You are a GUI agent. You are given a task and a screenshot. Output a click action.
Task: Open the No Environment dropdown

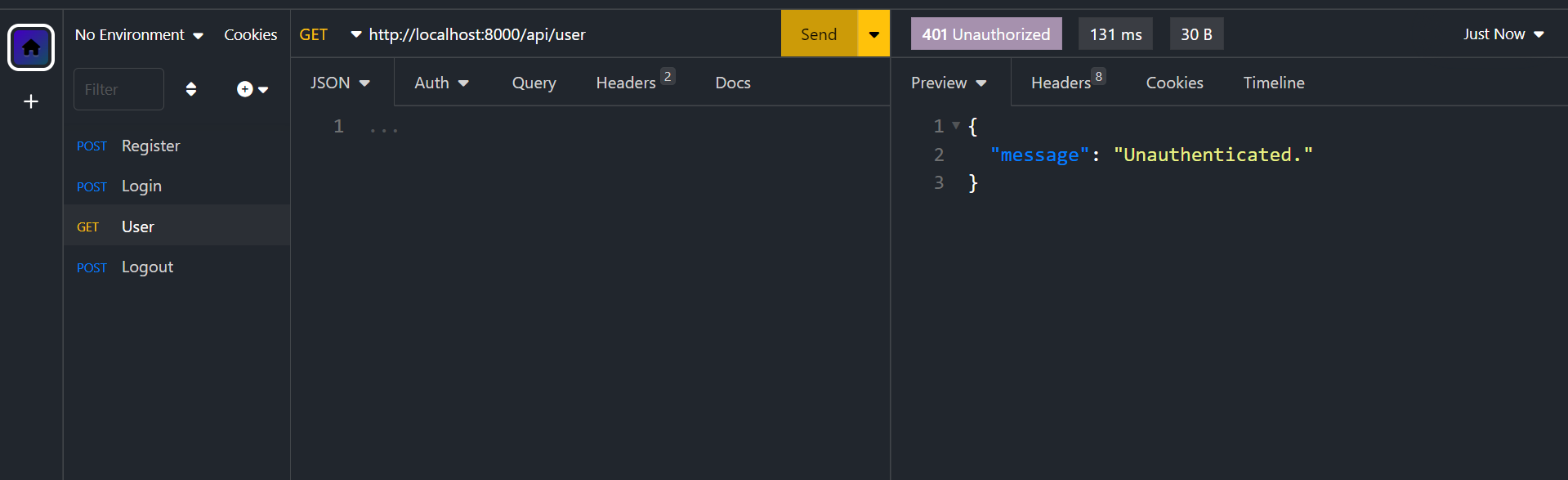point(137,34)
